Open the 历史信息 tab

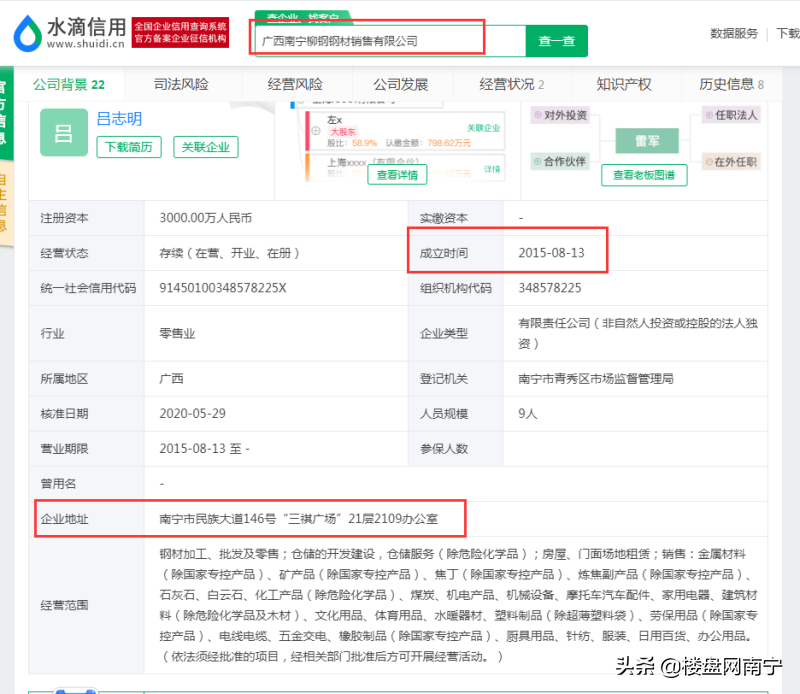click(x=731, y=84)
